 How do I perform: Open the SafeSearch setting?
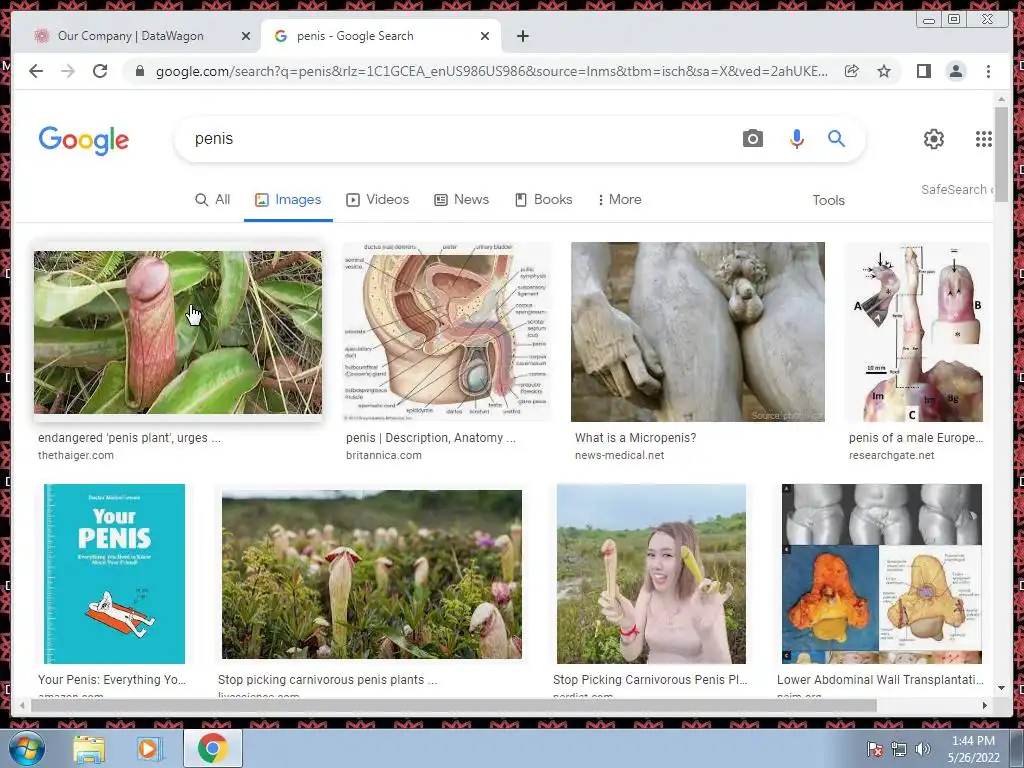point(956,189)
